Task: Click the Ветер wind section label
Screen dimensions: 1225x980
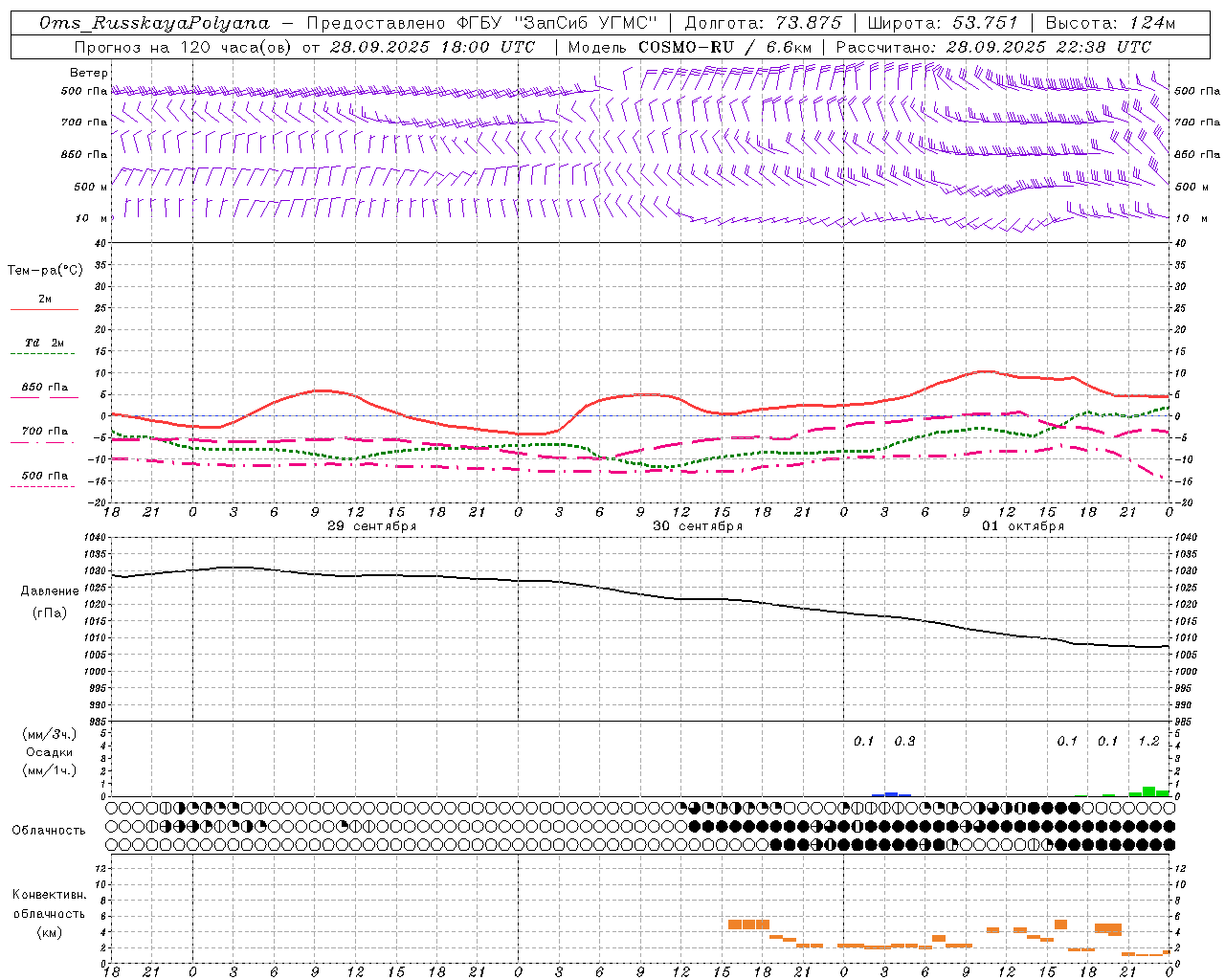Action: (x=88, y=73)
